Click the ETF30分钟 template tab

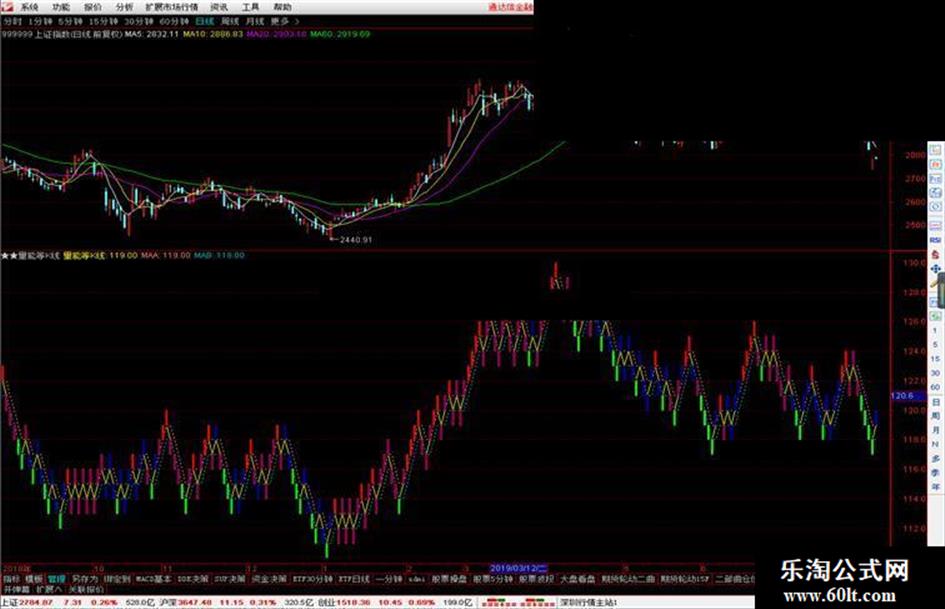[x=312, y=579]
